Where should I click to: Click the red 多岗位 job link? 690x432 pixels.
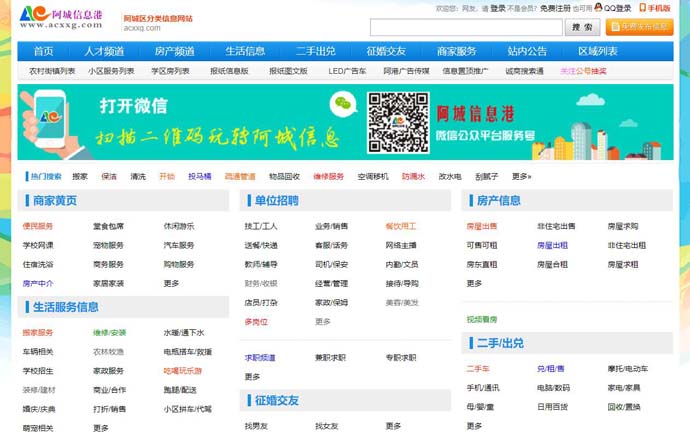point(256,322)
